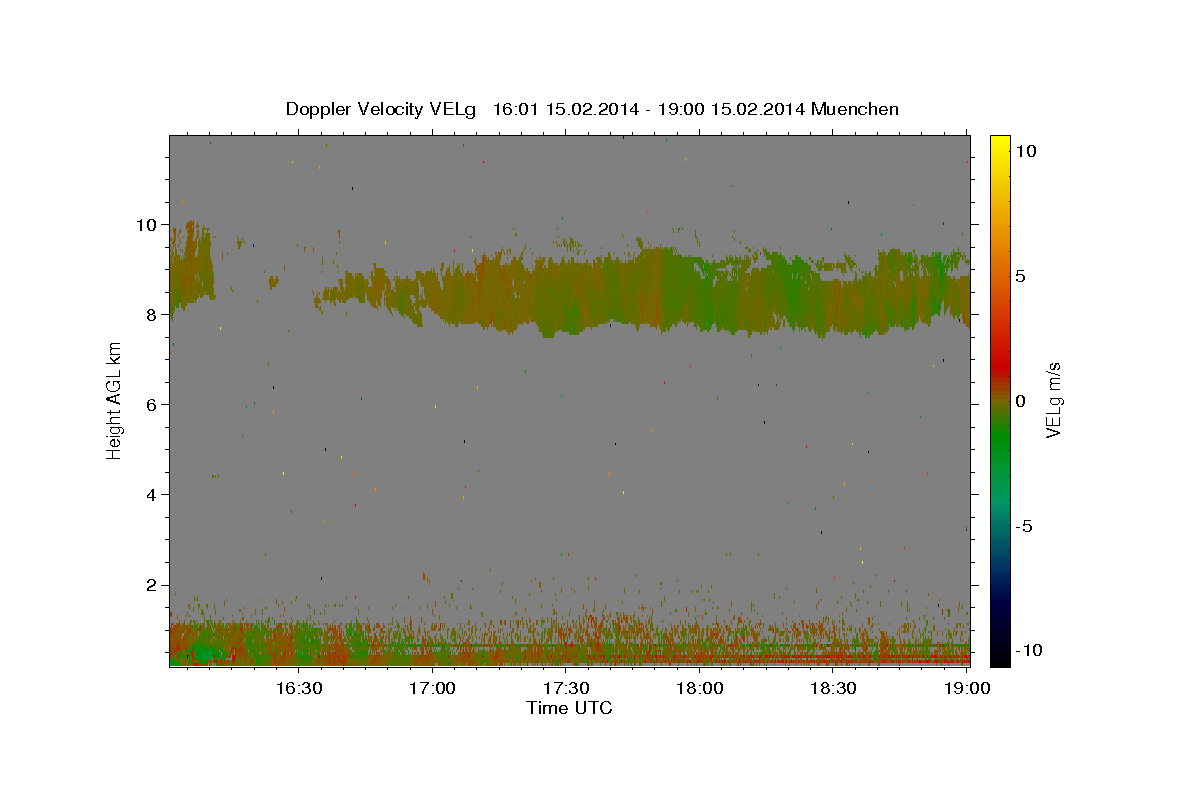Click the 18:30 time tick label
Viewport: 1200px width, 800px height.
point(833,688)
